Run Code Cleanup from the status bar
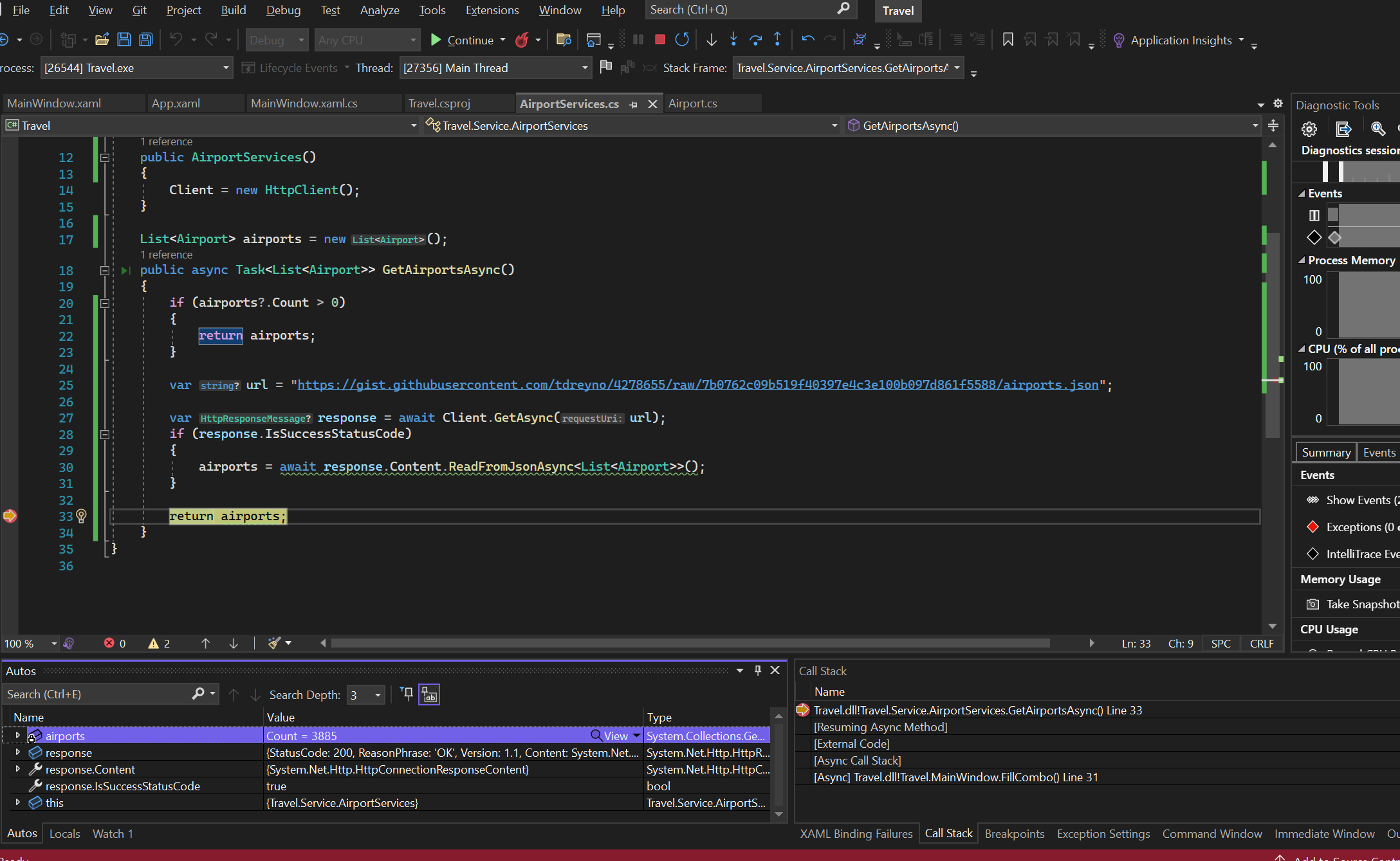The width and height of the screenshot is (1400, 861). point(273,643)
